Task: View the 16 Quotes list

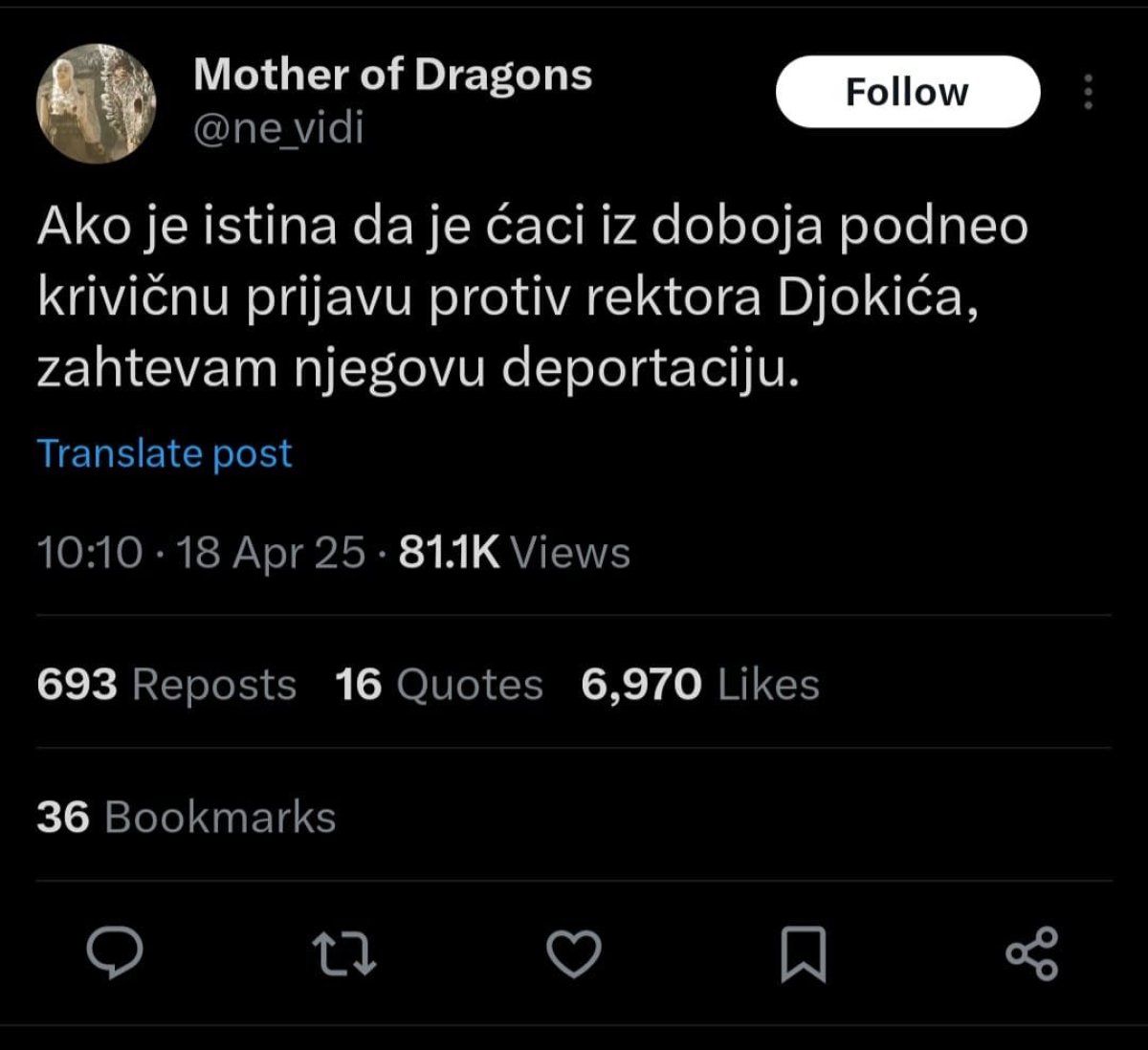Action: coord(439,685)
